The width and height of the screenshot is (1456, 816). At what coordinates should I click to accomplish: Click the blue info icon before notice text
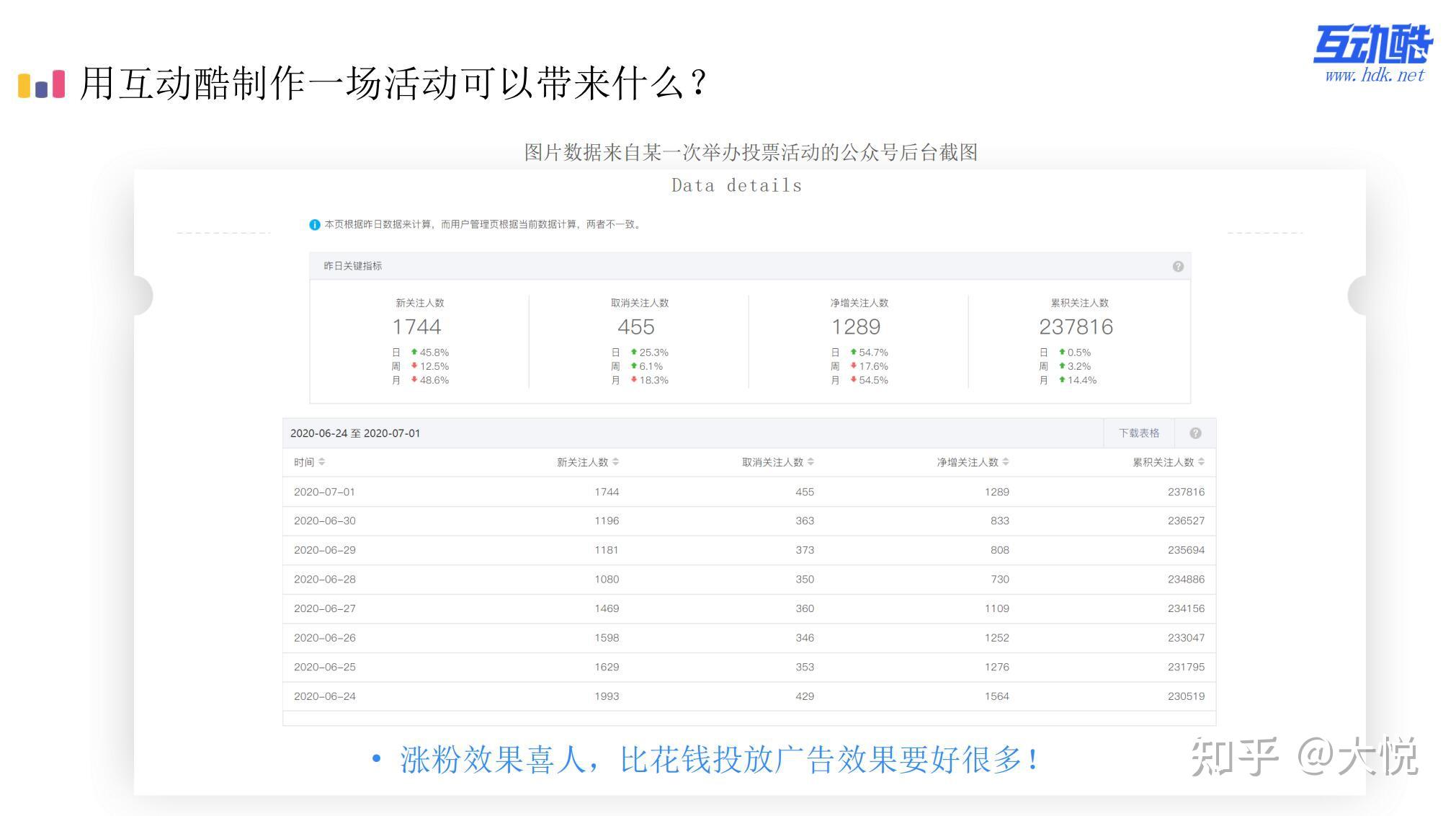(x=314, y=225)
